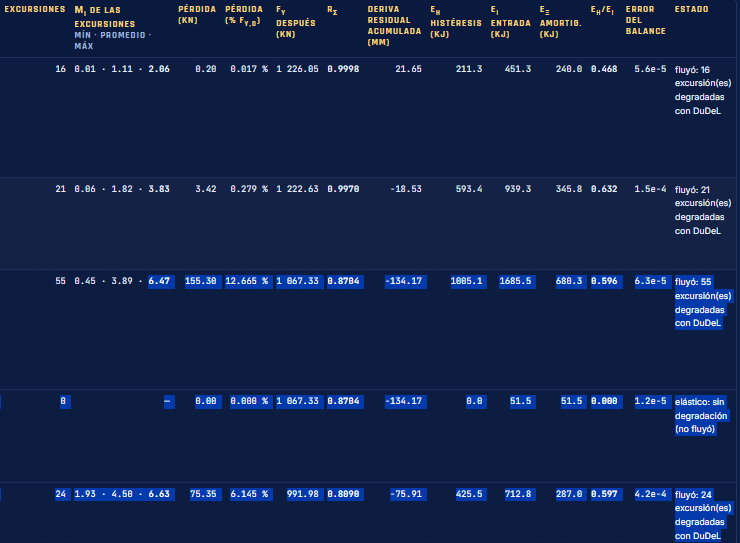Click status text 'fluyó: 16 excursión(es)'
This screenshot has width=740, height=543.
703,76
